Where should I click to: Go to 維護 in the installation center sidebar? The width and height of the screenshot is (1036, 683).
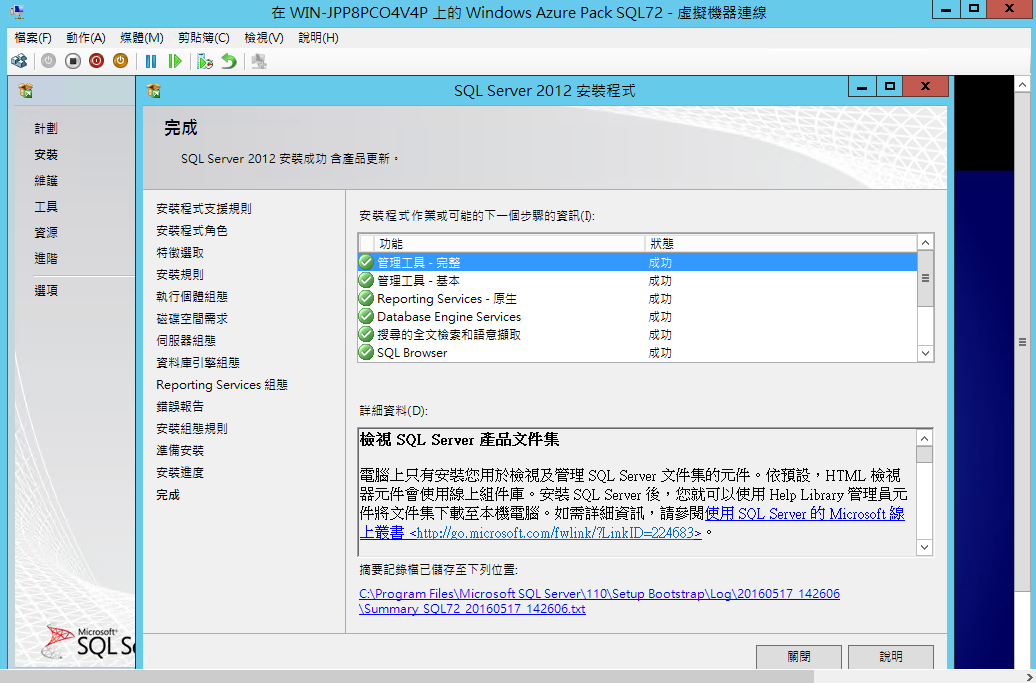pyautogui.click(x=46, y=180)
